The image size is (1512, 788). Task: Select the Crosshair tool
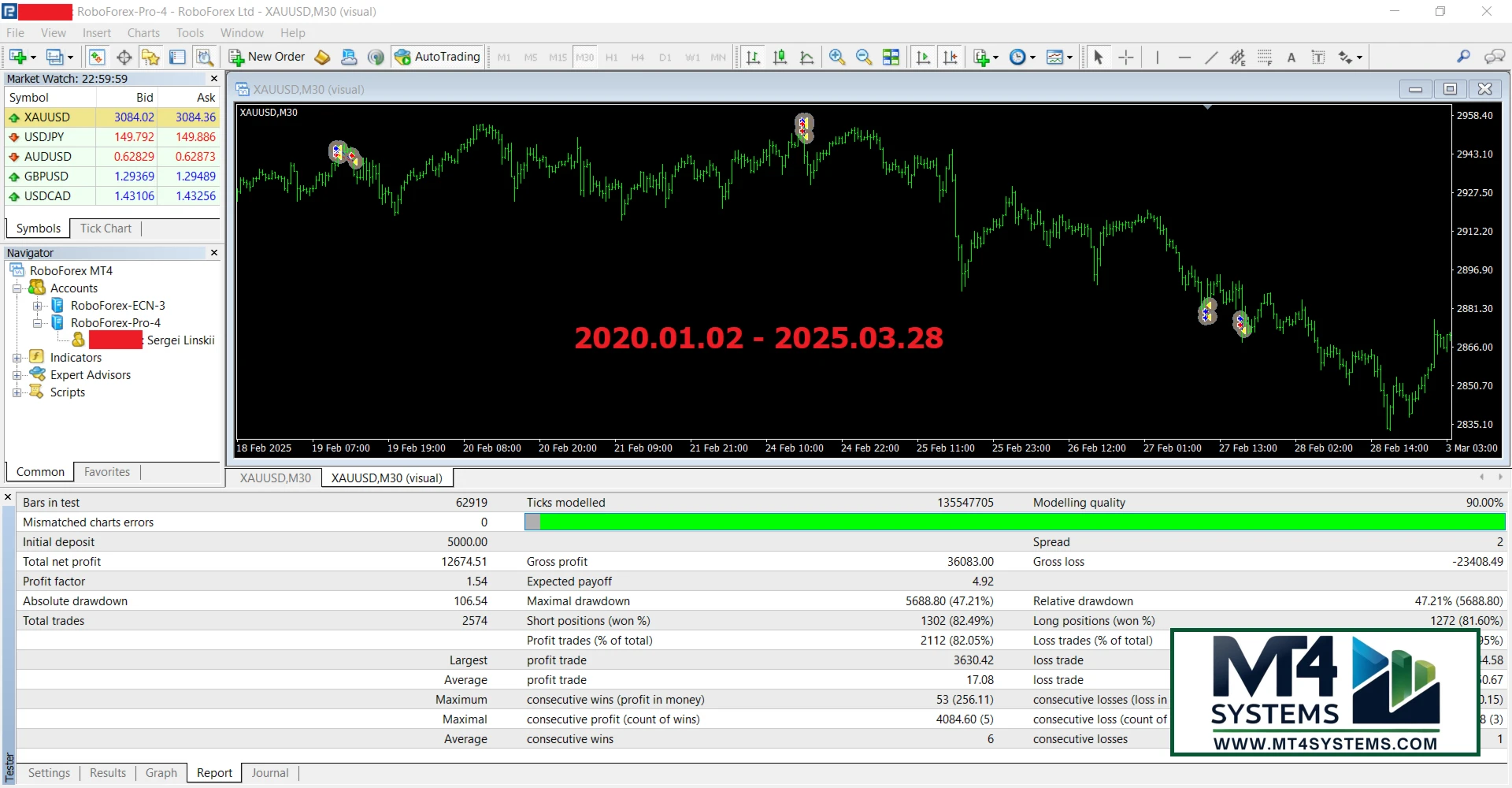(1126, 58)
